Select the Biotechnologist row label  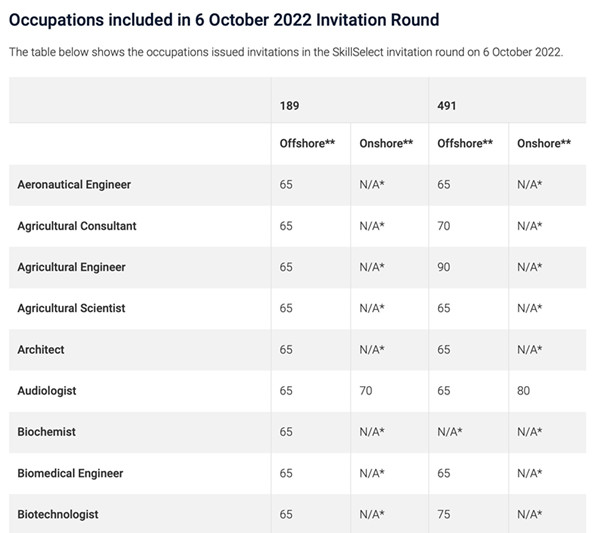tap(58, 514)
